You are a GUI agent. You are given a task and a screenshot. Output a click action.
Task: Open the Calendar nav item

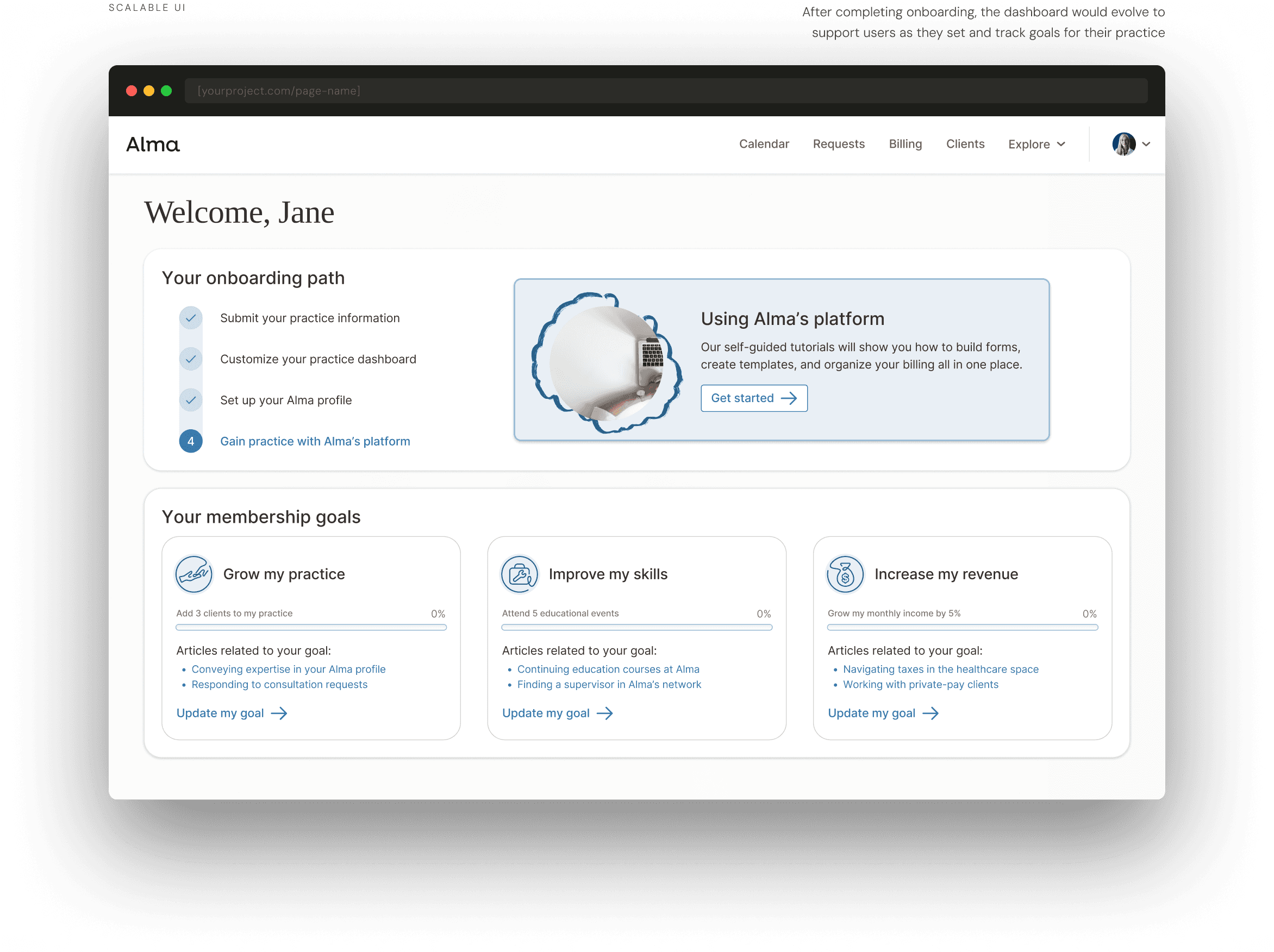click(x=764, y=144)
